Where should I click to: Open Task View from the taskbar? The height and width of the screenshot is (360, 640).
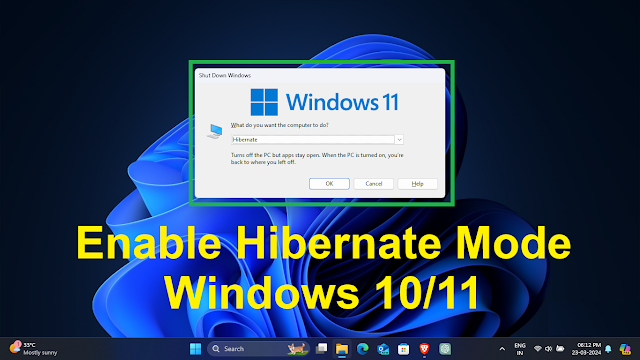[322, 349]
